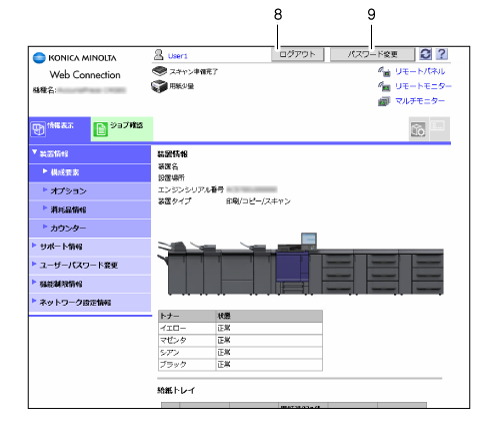Select the サポート情報 menu item
This screenshot has width=500, height=434.
click(90, 247)
